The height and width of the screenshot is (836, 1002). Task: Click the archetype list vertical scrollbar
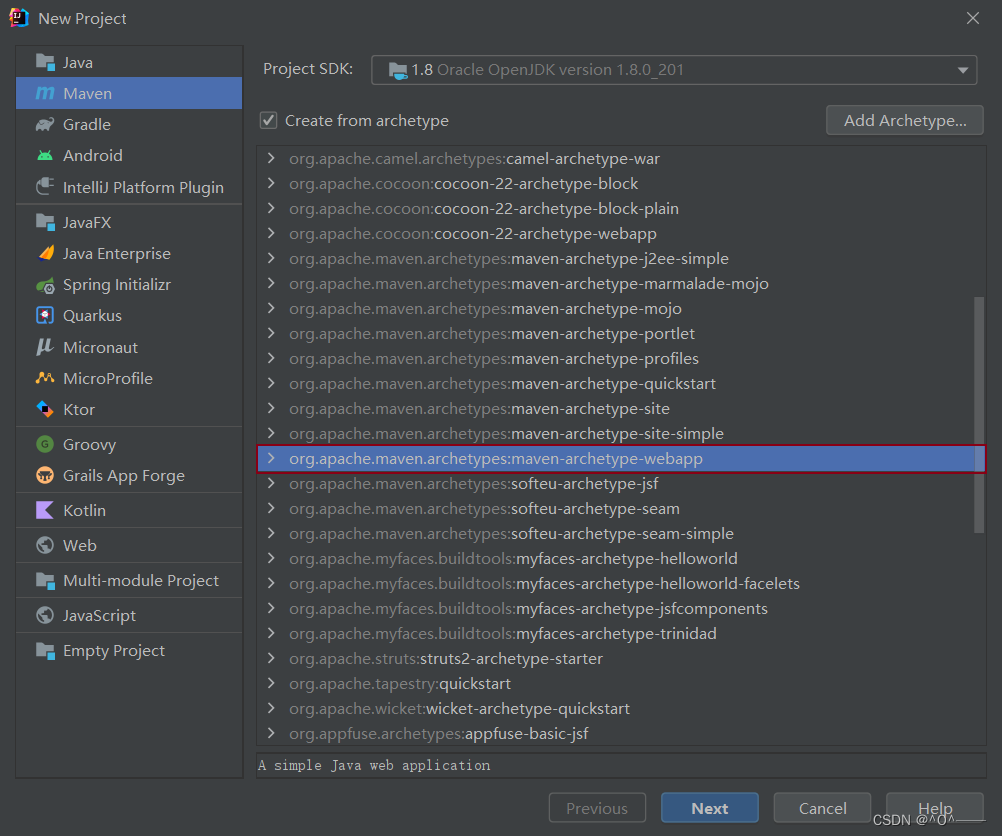click(x=978, y=414)
